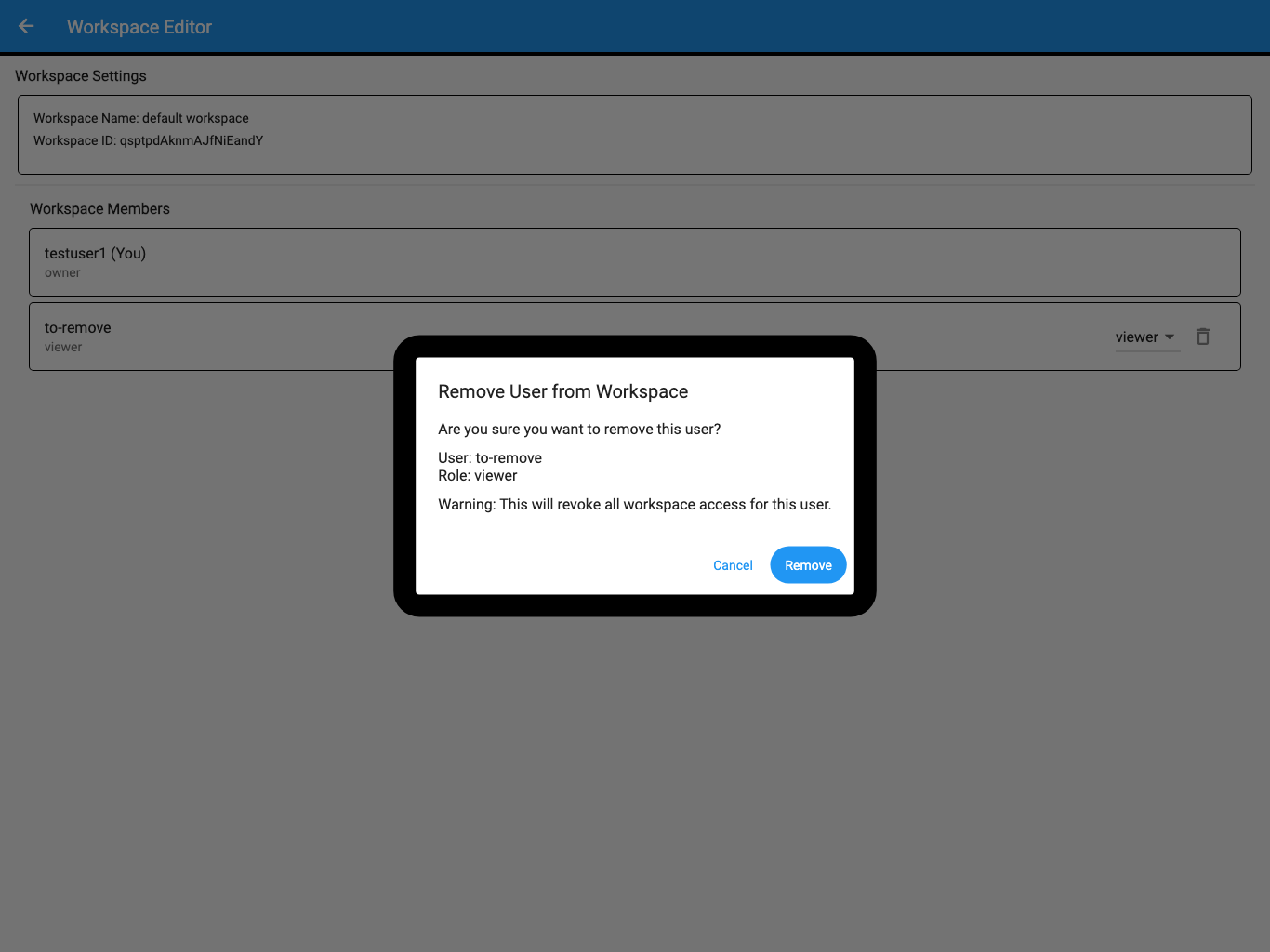This screenshot has width=1270, height=952.
Task: Cancel the remove user dialog
Action: (733, 565)
